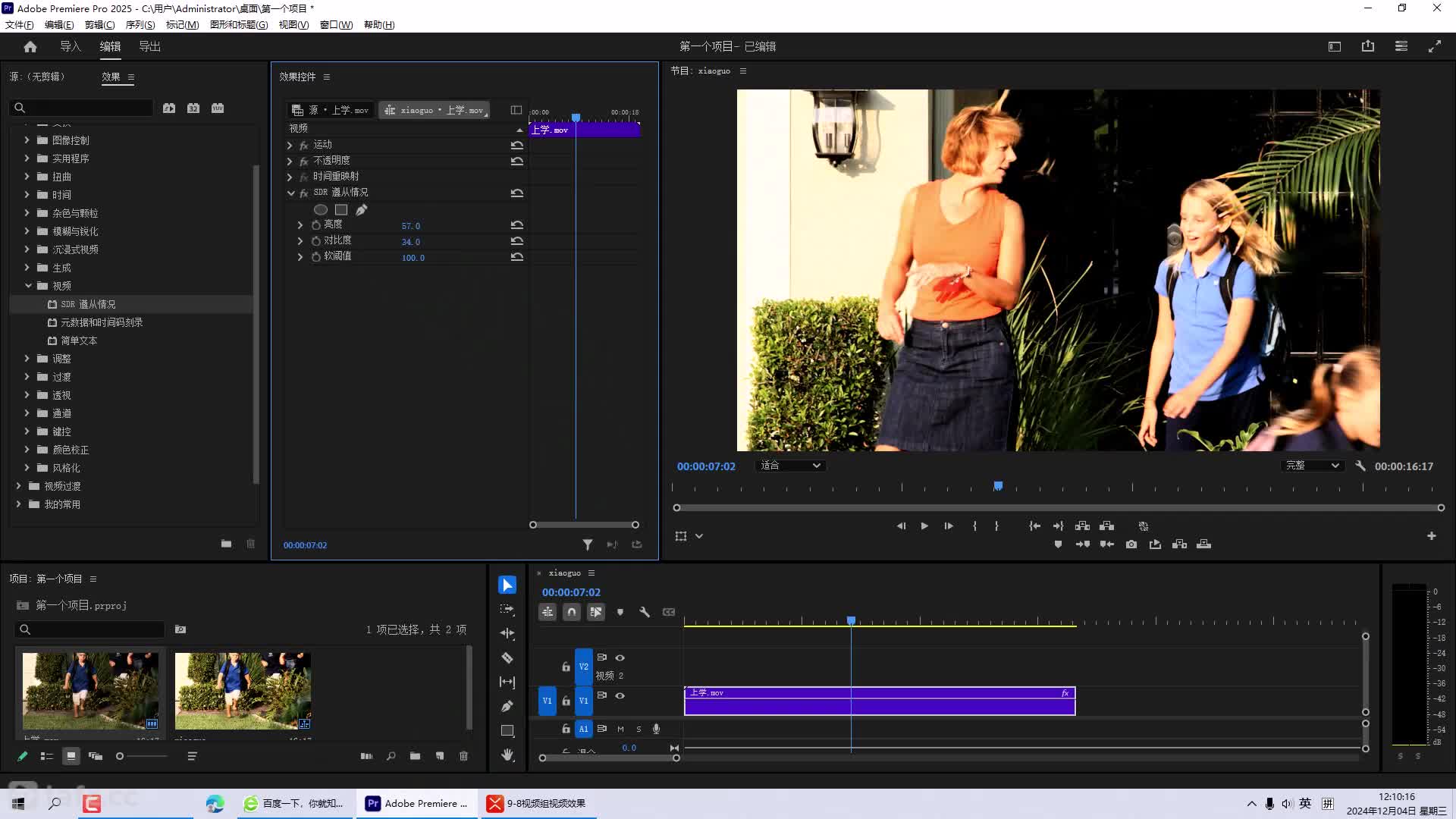Select the Rectangle tool

tap(507, 731)
